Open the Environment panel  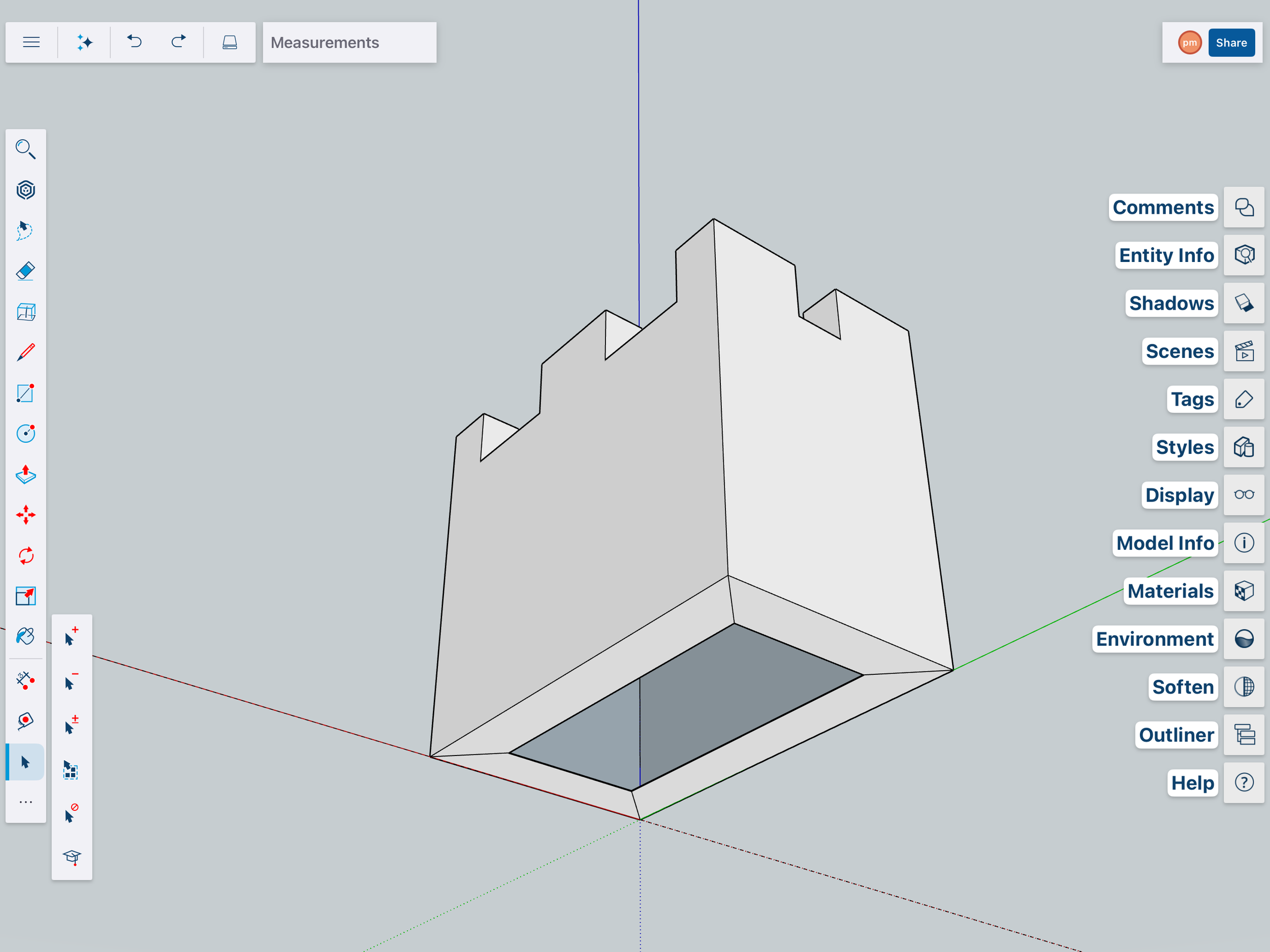click(x=1244, y=639)
